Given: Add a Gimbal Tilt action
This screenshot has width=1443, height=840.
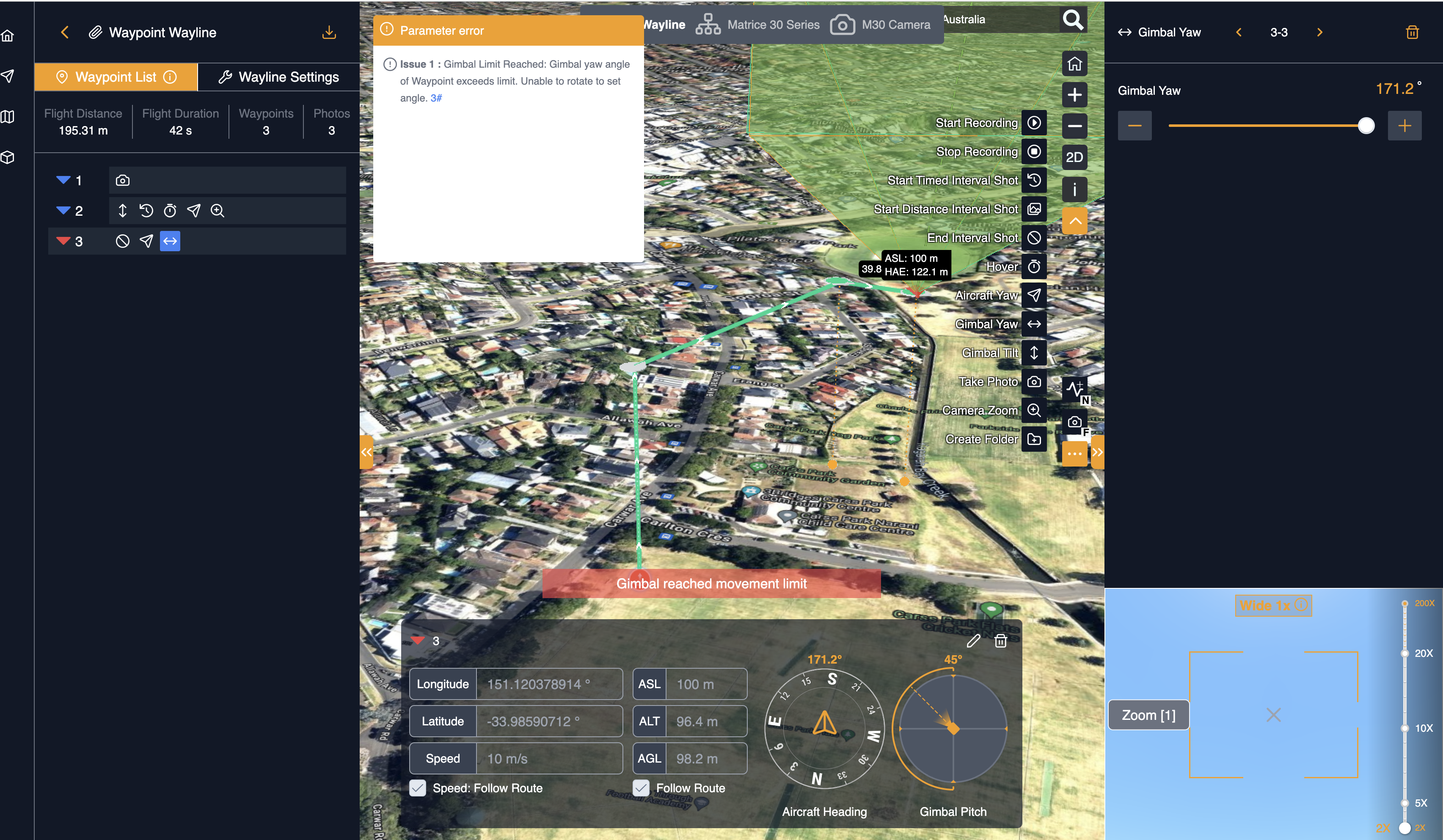Looking at the screenshot, I should coord(1033,353).
